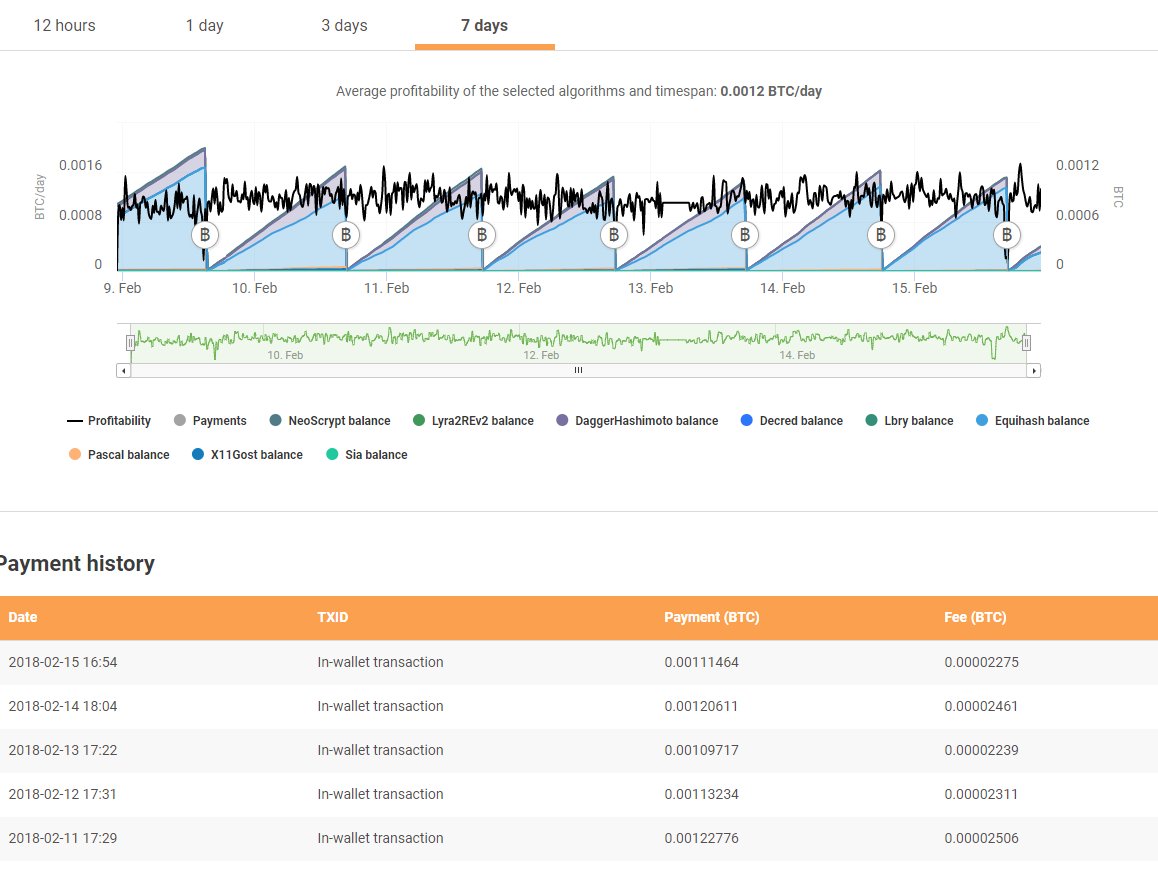Click payment amount 0.00113234
The width and height of the screenshot is (1158, 870).
click(x=701, y=794)
